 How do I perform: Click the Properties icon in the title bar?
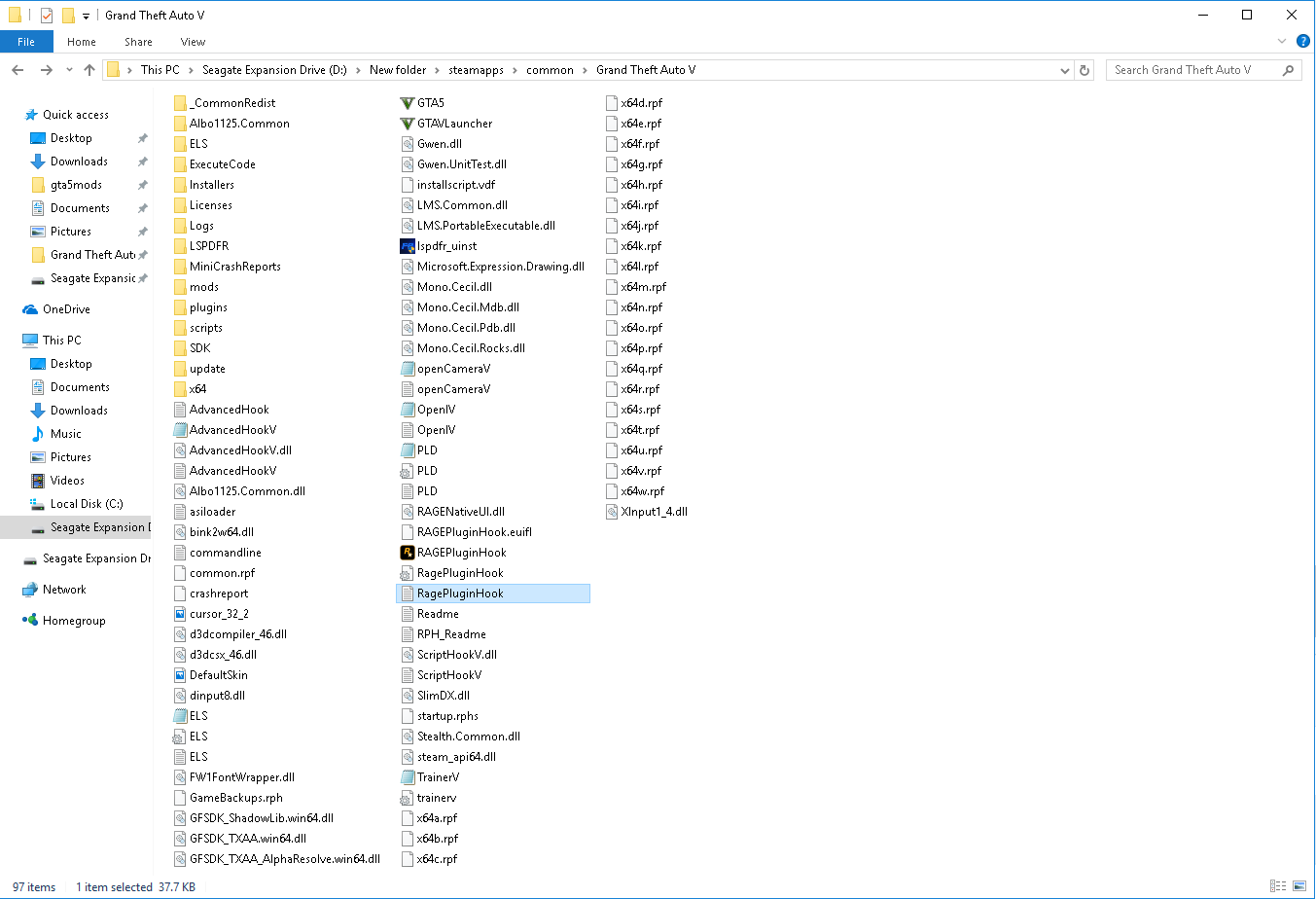pos(47,15)
